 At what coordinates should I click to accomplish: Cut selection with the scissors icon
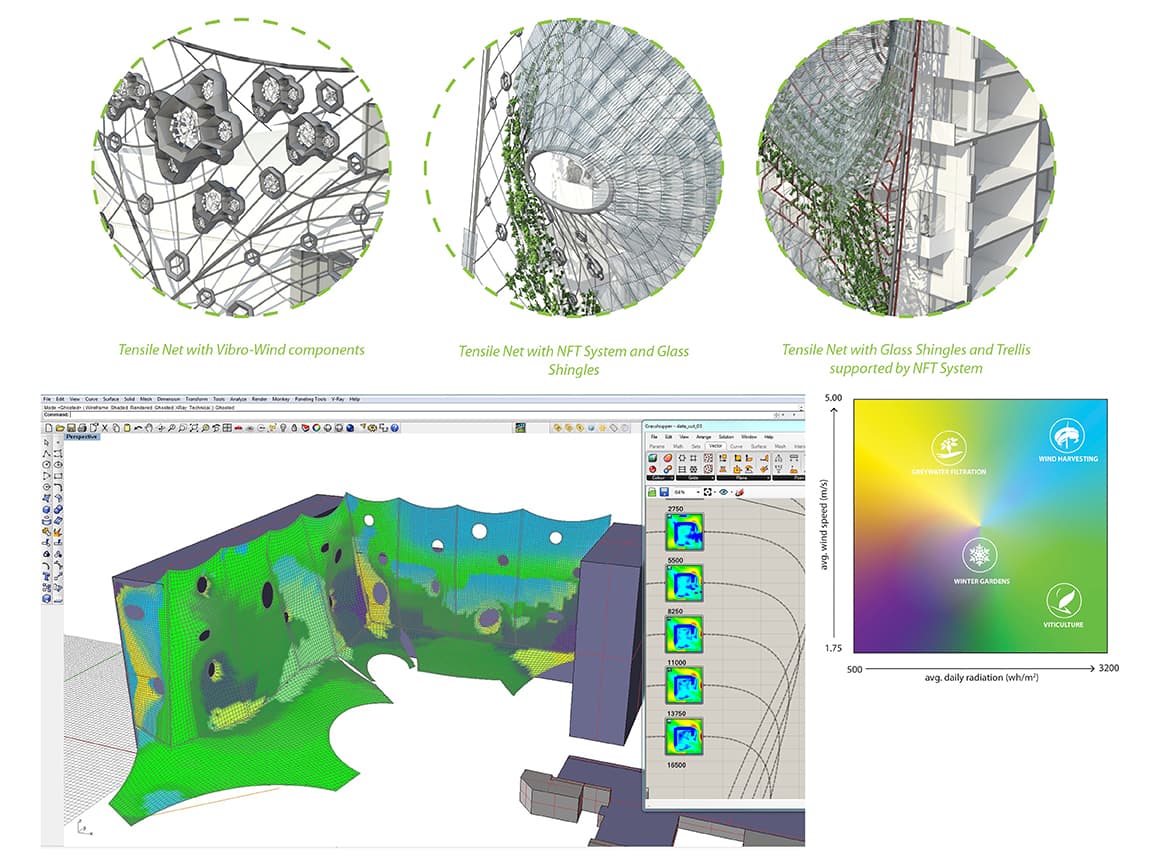104,428
